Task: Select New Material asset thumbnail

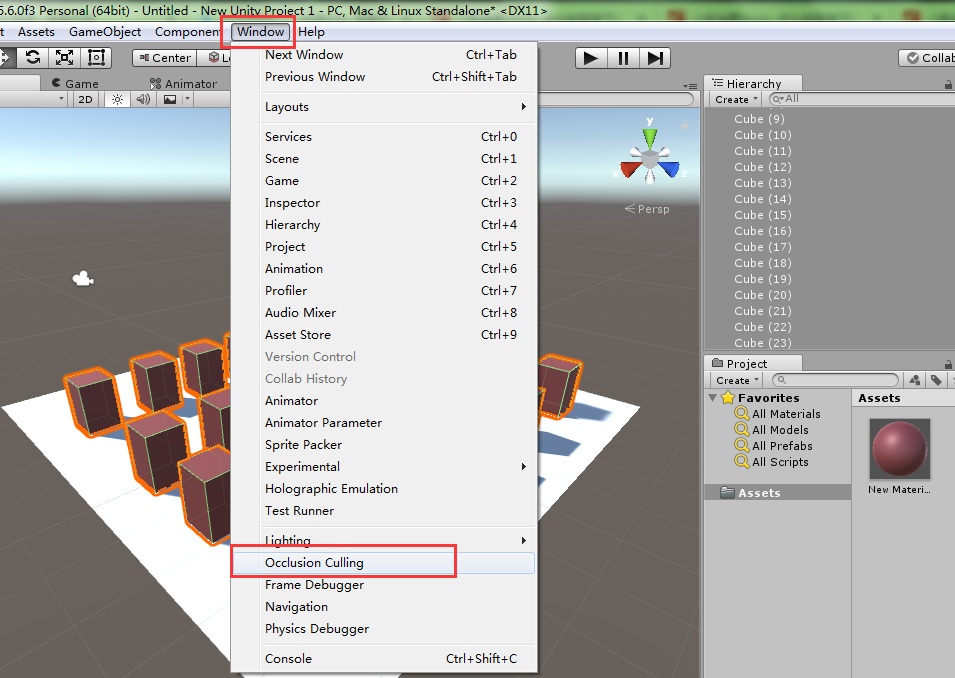Action: tap(900, 448)
